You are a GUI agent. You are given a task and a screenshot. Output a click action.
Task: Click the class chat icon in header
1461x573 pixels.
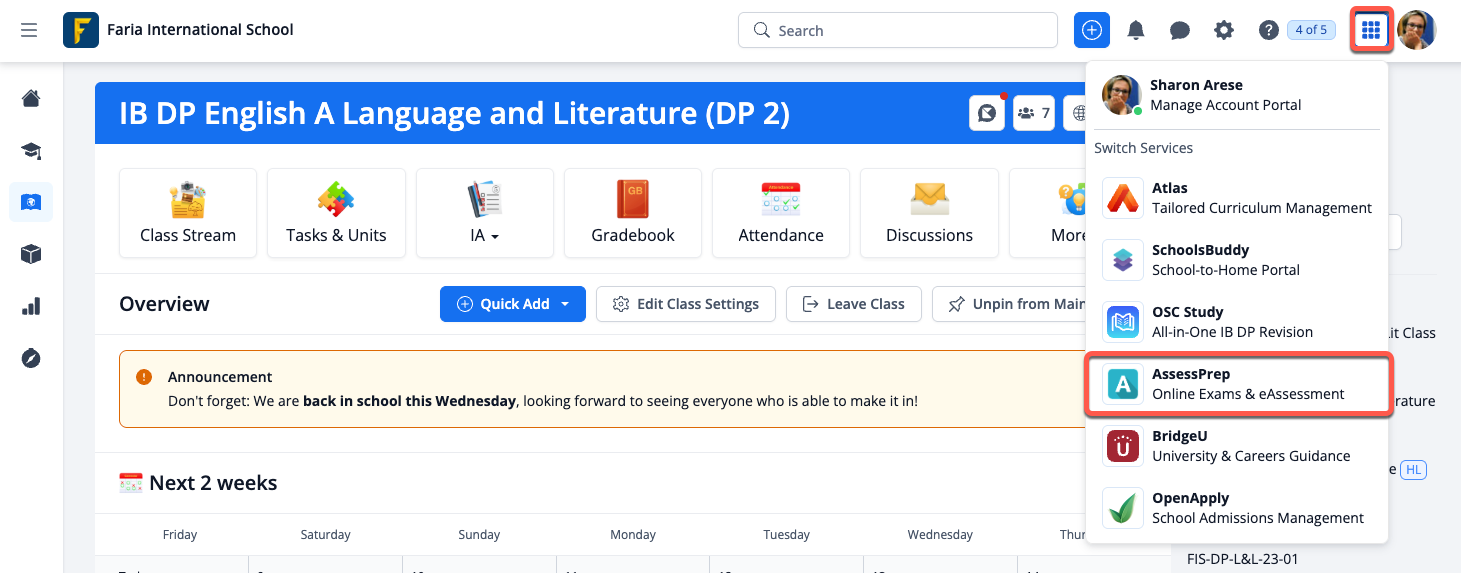pyautogui.click(x=987, y=113)
